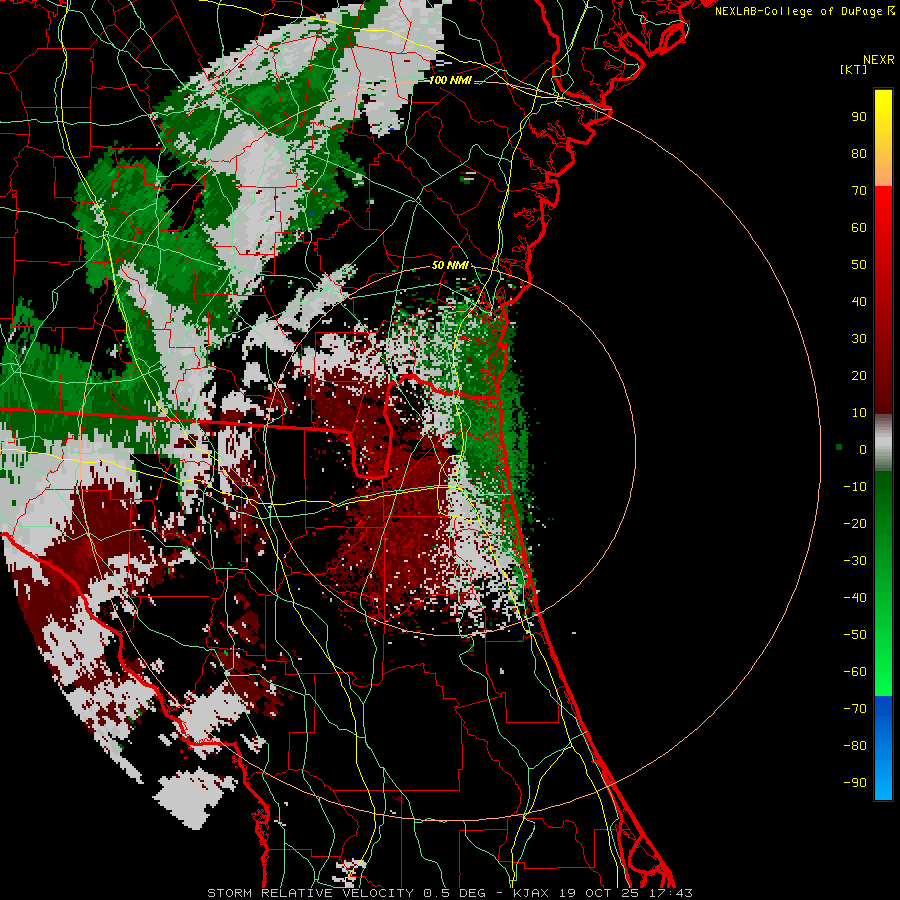Click the -80 value on the velocity scale
Image resolution: width=900 pixels, height=900 pixels.
[855, 746]
